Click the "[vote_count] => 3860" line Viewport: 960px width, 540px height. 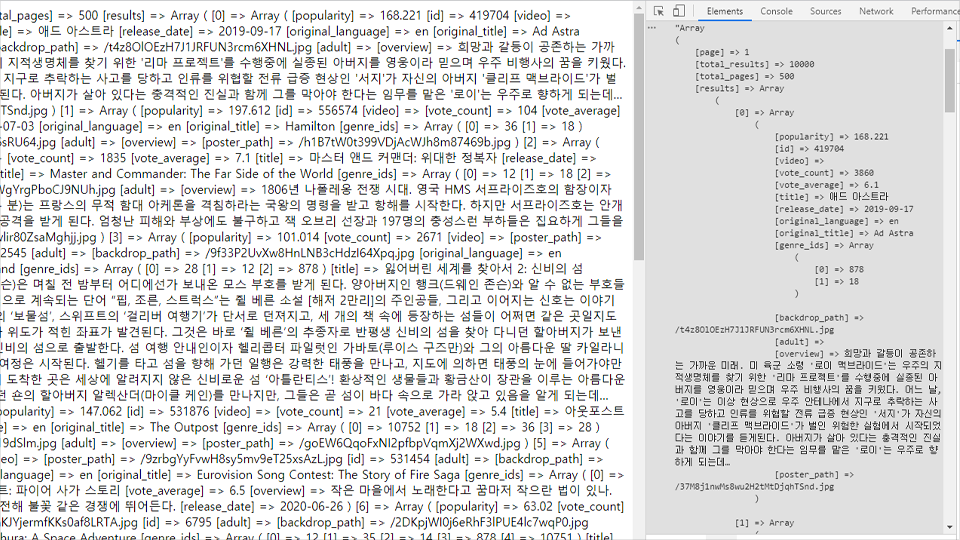[x=824, y=173]
